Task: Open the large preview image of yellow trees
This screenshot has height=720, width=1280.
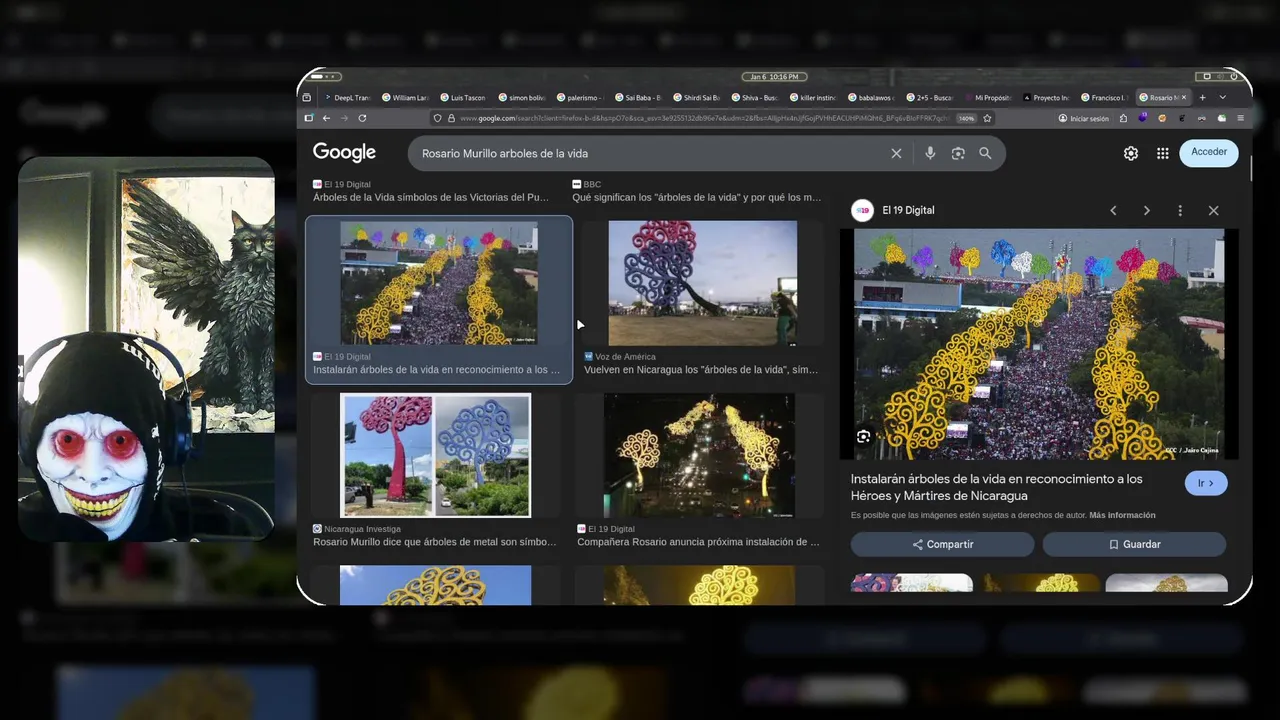Action: tap(1039, 344)
